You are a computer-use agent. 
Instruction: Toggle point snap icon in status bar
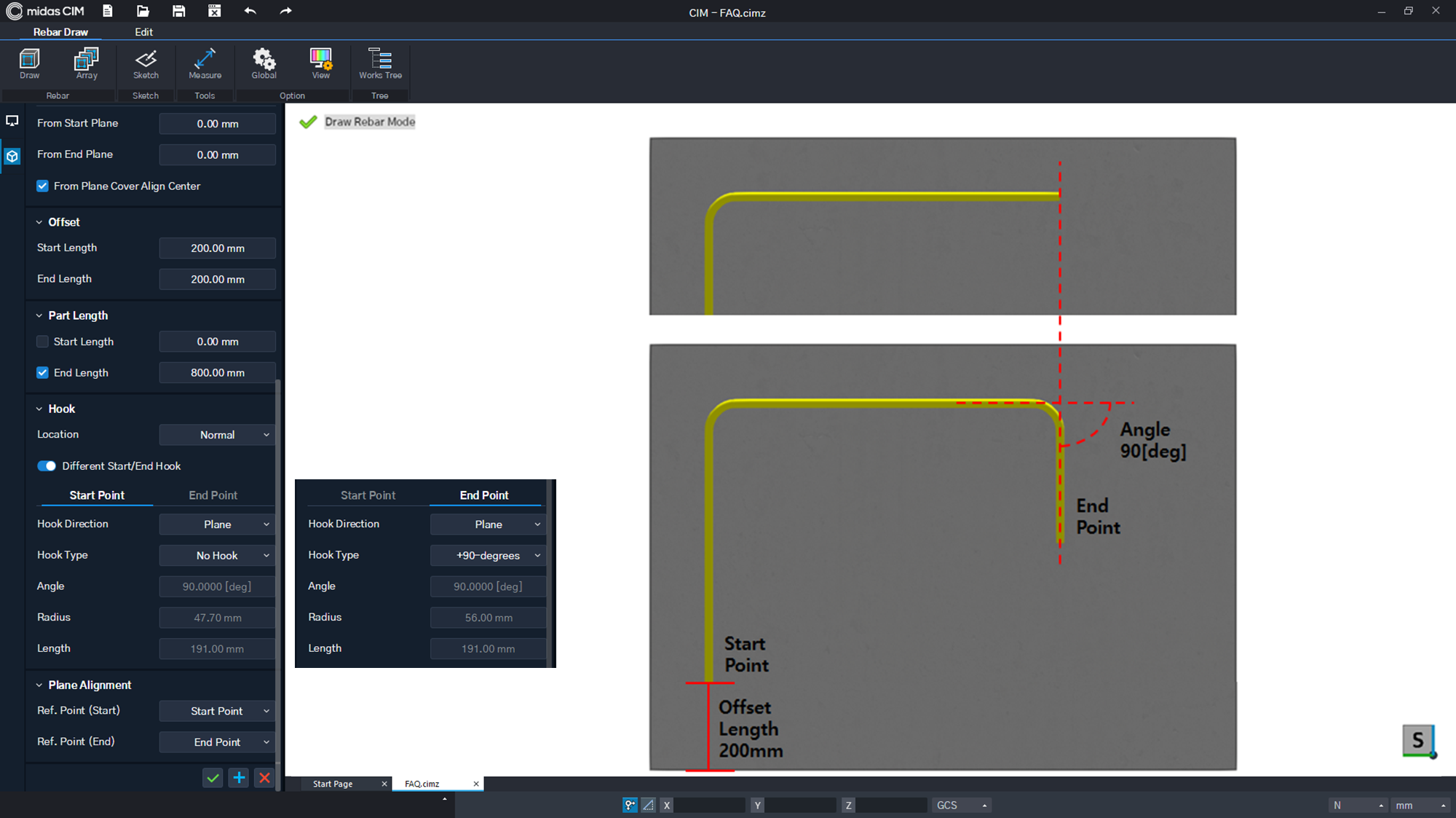[630, 805]
